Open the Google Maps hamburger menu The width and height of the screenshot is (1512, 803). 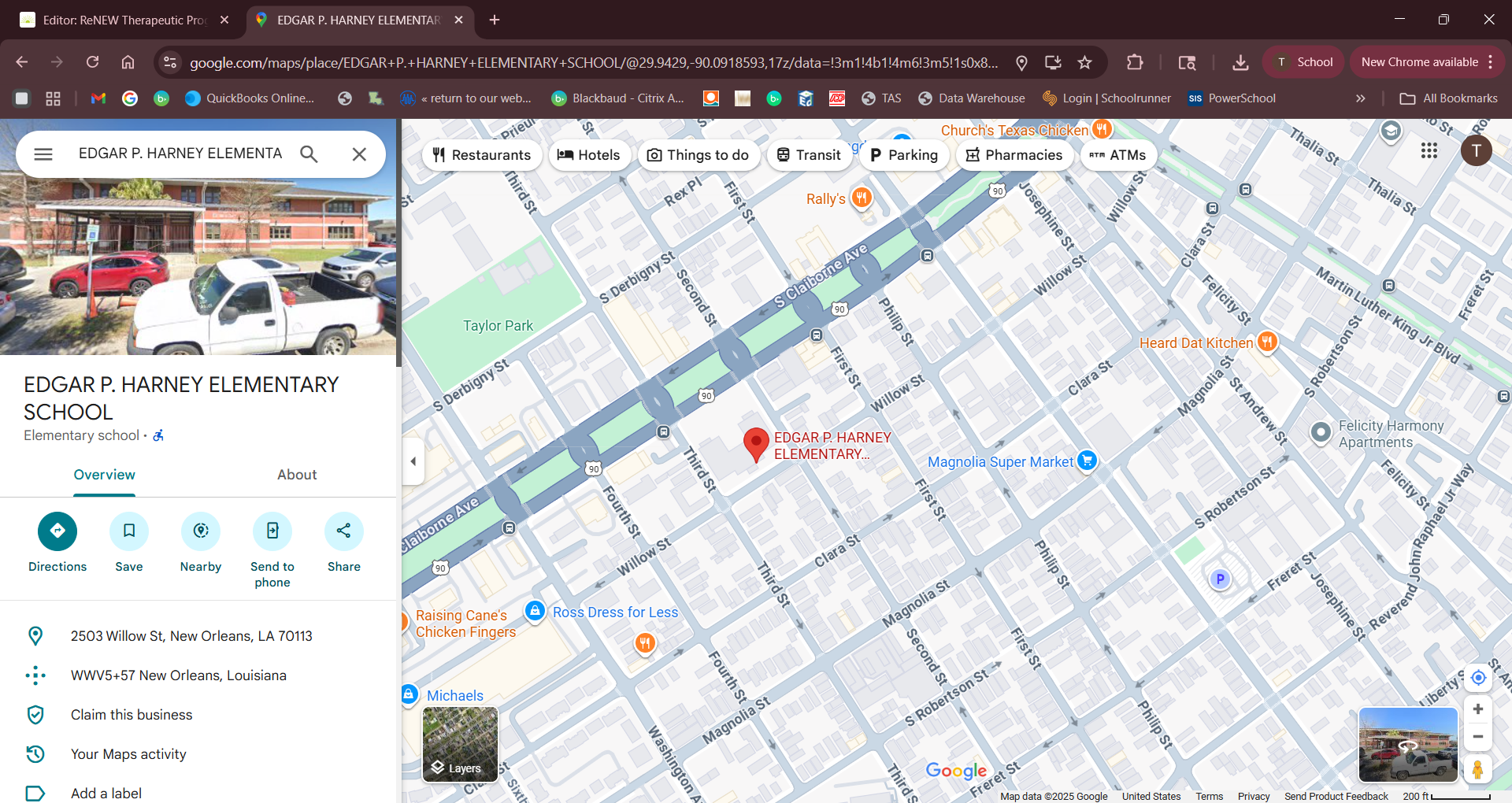click(x=43, y=154)
